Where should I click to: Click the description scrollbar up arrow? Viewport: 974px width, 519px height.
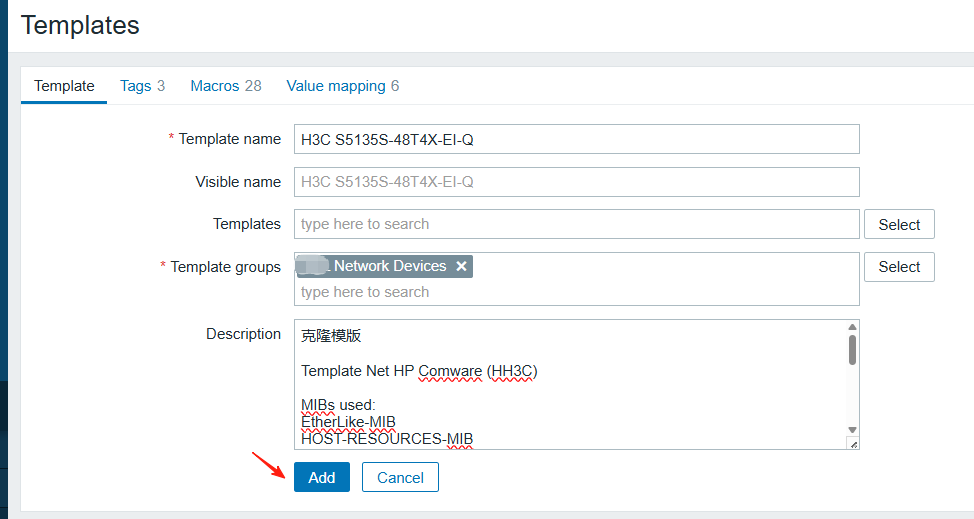coord(852,328)
